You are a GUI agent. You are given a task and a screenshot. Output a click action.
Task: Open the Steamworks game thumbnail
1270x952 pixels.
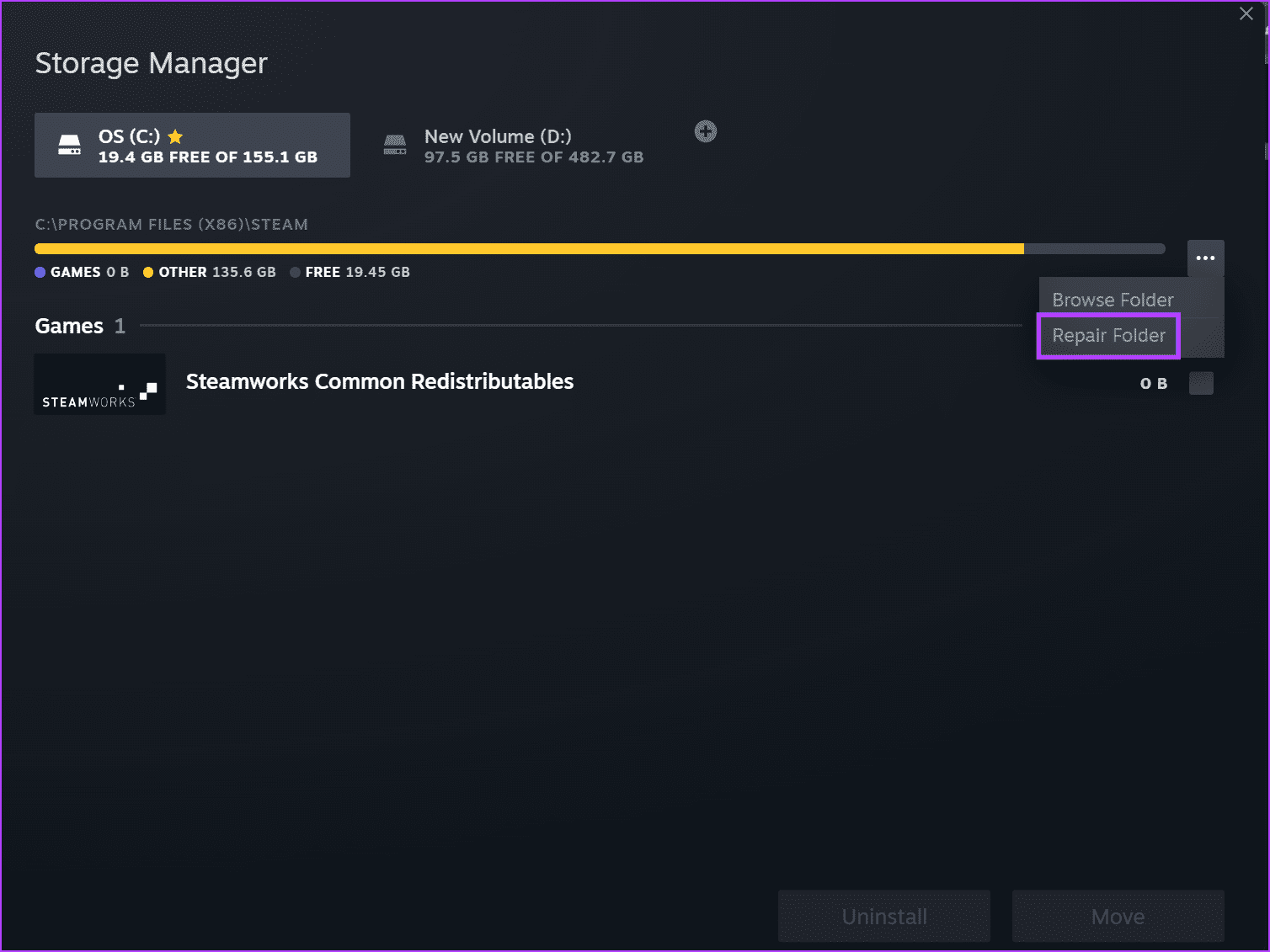tap(99, 384)
